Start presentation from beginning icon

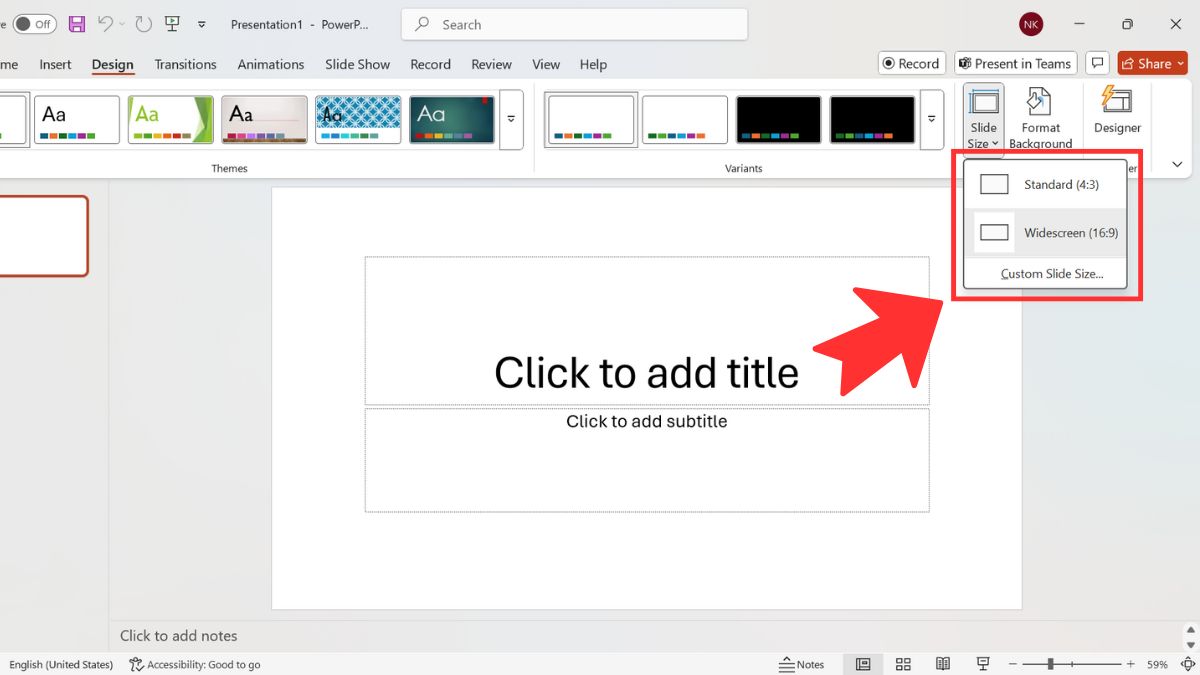pyautogui.click(x=172, y=24)
